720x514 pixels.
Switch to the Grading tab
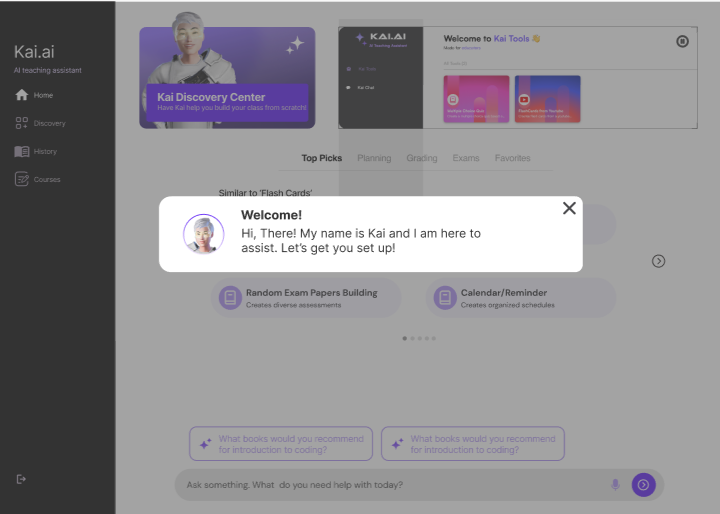click(x=422, y=158)
